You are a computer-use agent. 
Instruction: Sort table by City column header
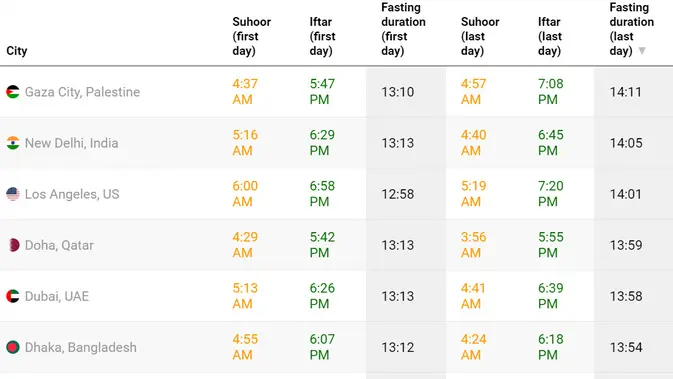click(17, 51)
